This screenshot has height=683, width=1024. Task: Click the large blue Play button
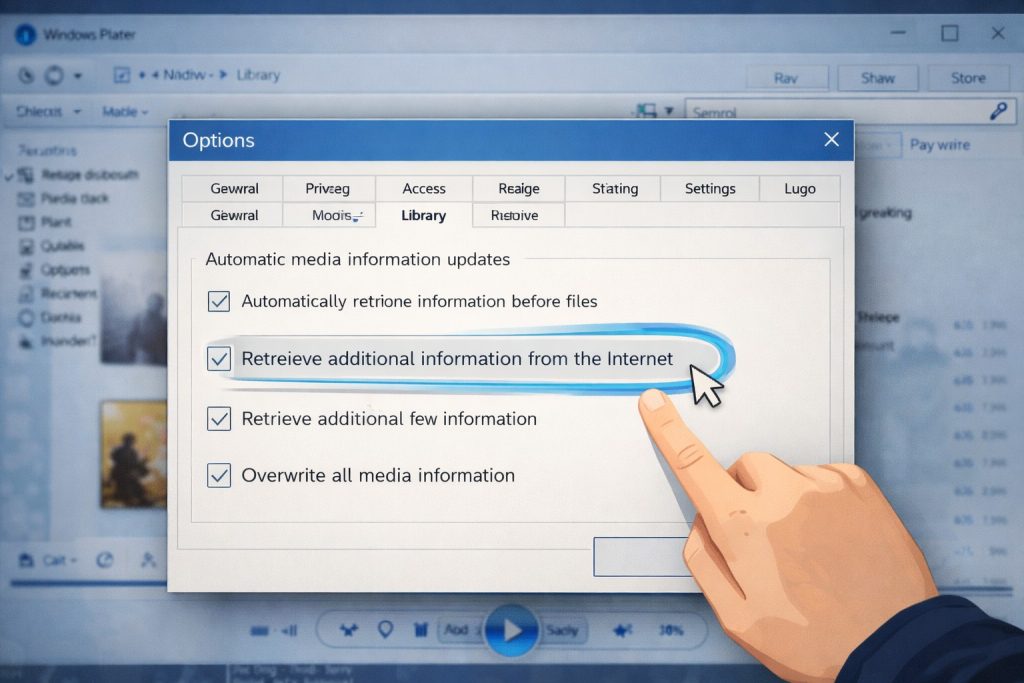pyautogui.click(x=512, y=630)
